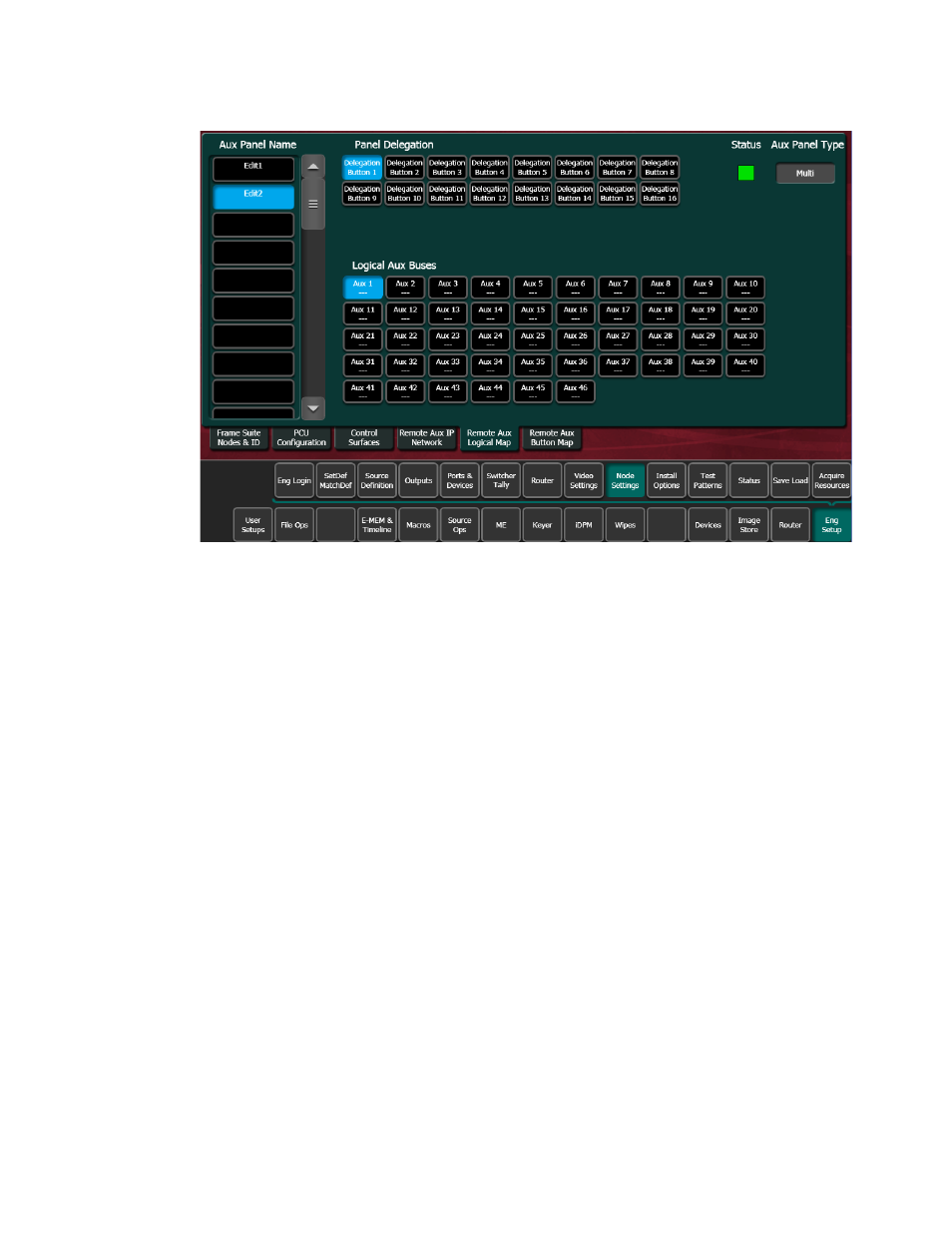Click the green Status indicator

pos(745,173)
